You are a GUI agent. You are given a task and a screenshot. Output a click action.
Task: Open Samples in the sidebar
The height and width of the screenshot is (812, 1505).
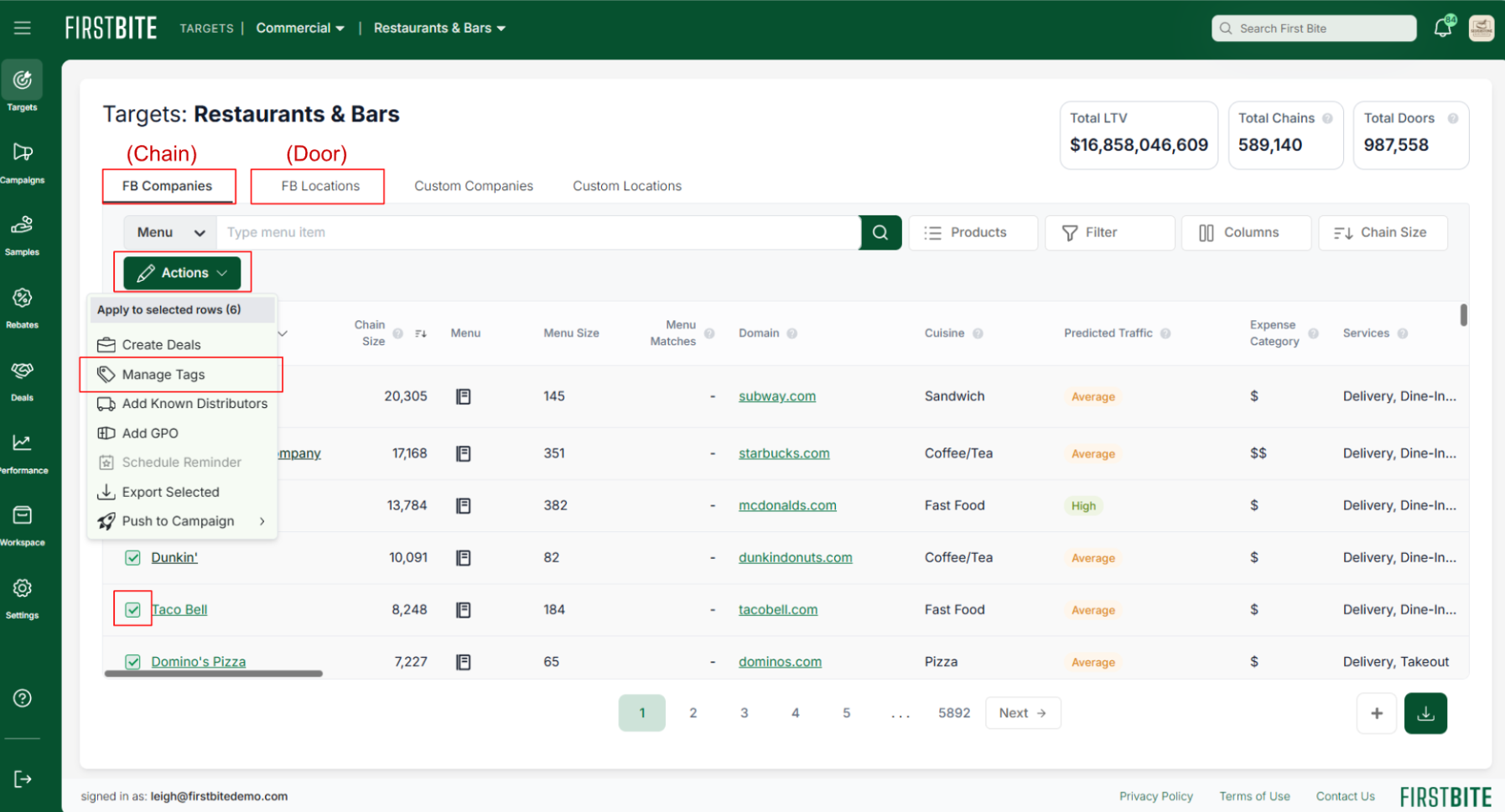click(x=23, y=235)
